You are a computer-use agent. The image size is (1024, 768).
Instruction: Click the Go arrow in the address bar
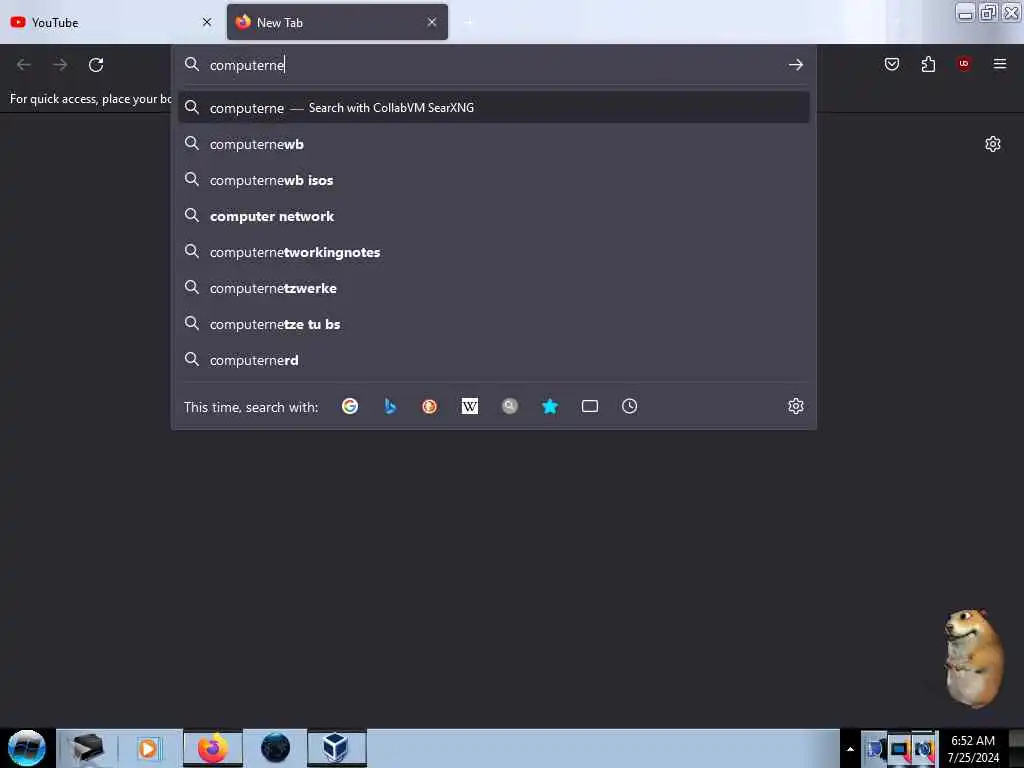coord(795,65)
